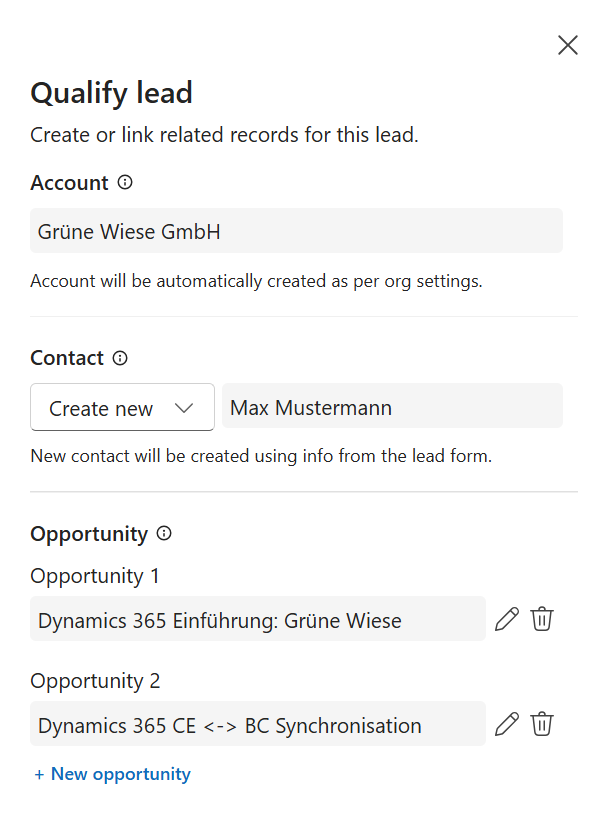Delete Opportunity 2 with the trash icon
The height and width of the screenshot is (819, 599).
tap(542, 724)
